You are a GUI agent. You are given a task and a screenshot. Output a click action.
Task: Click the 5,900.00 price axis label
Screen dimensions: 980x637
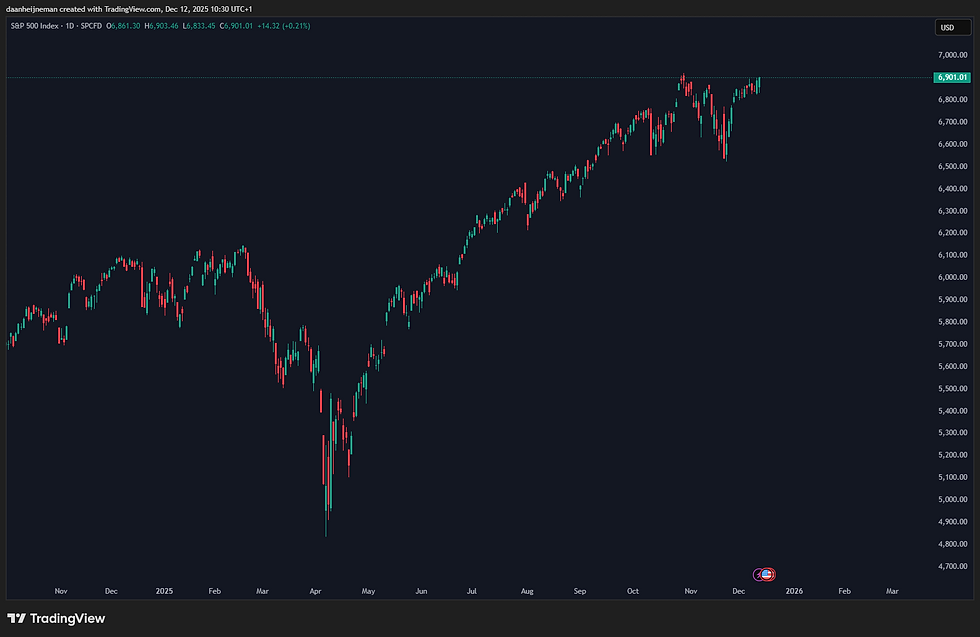coord(952,299)
